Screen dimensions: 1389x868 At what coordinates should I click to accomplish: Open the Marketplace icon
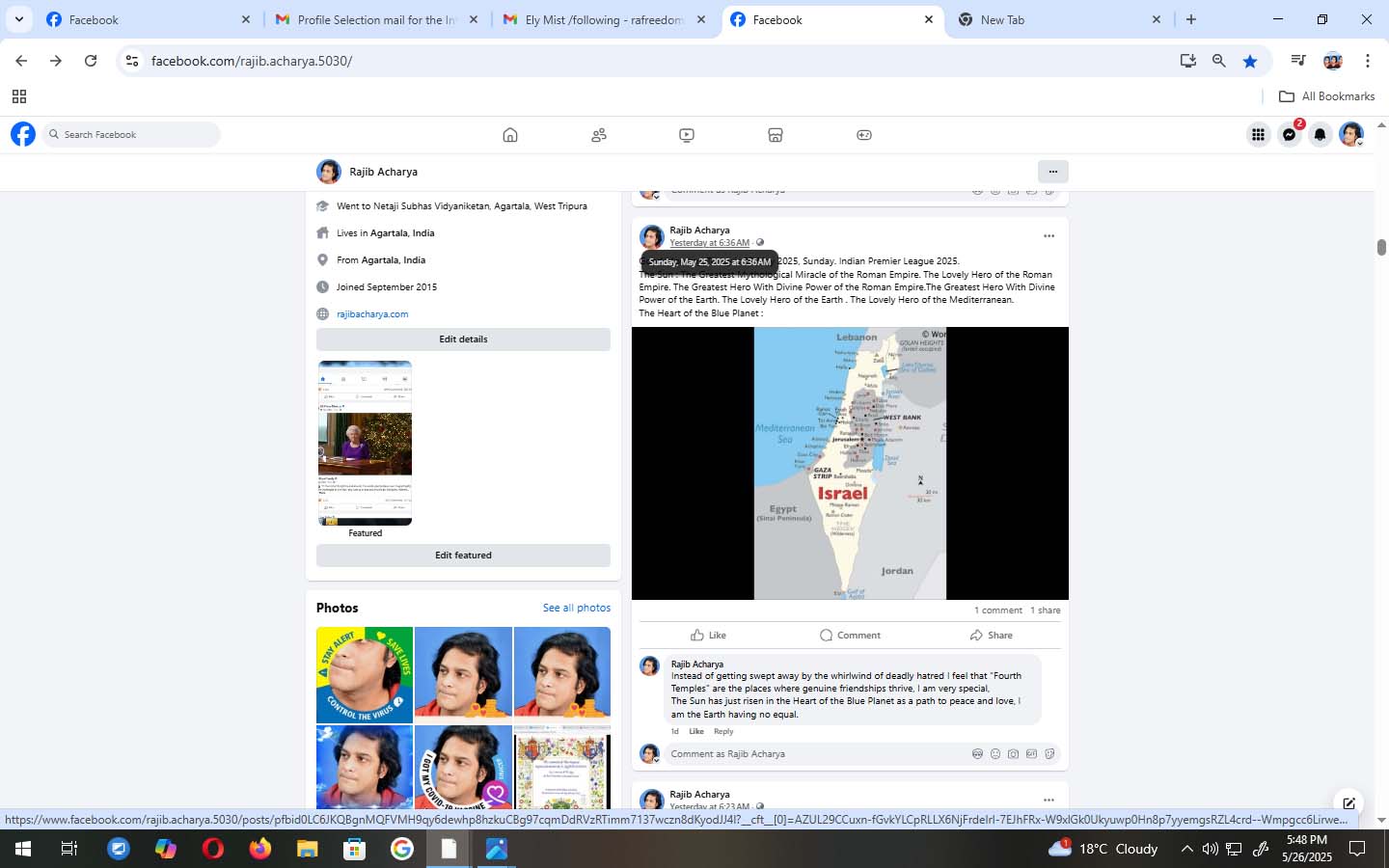pos(776,135)
